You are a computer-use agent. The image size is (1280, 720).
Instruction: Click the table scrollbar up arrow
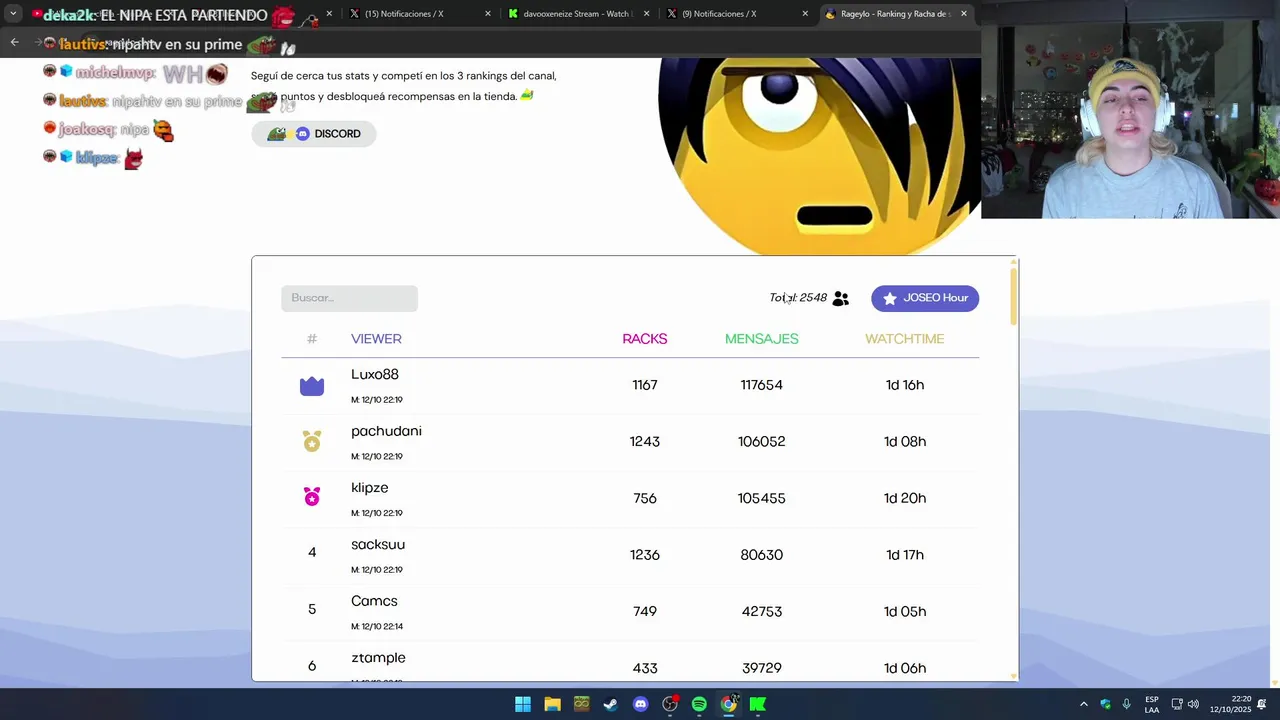pos(1014,262)
